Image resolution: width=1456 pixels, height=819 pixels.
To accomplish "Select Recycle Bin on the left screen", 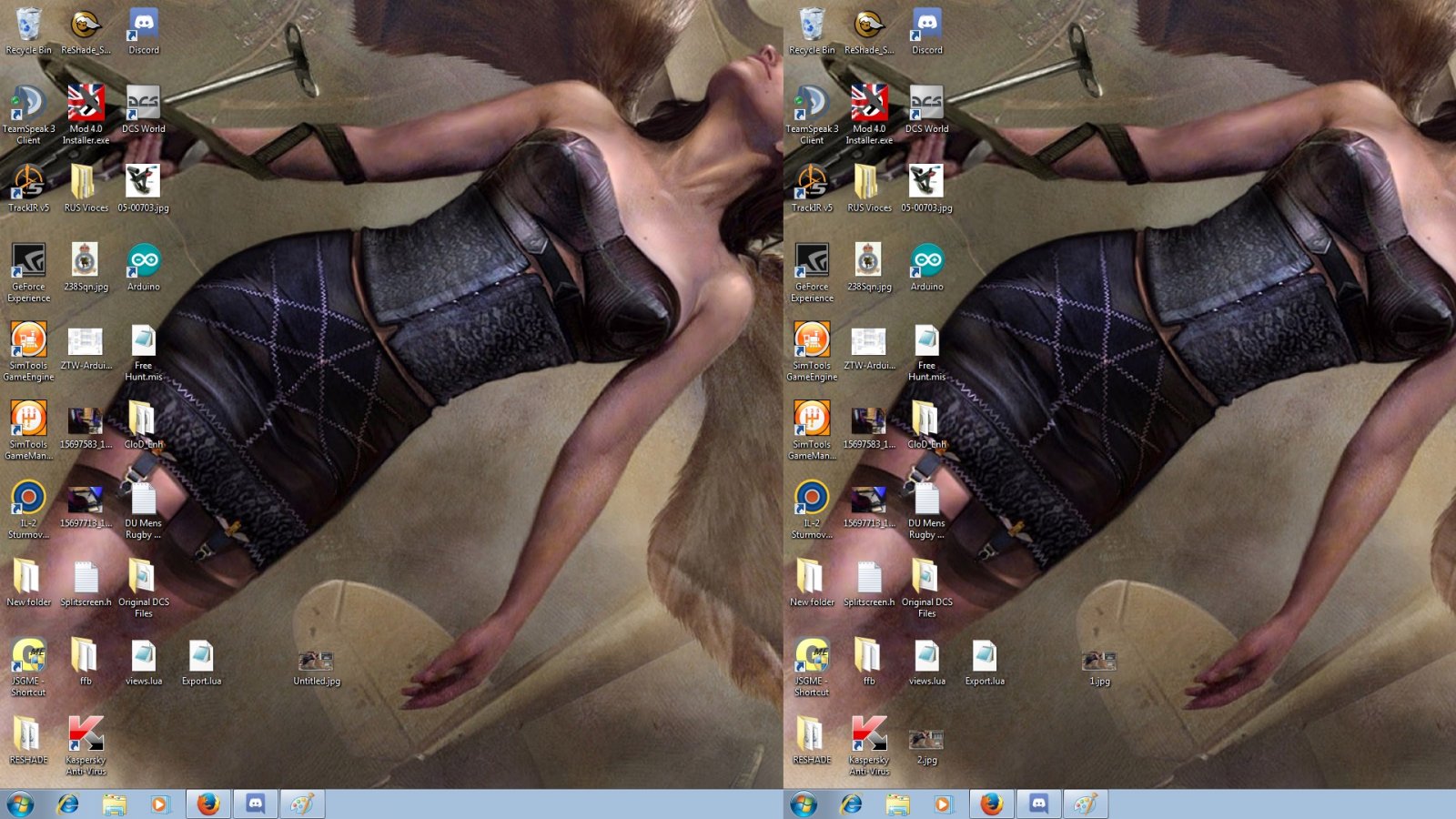I will click(x=28, y=32).
